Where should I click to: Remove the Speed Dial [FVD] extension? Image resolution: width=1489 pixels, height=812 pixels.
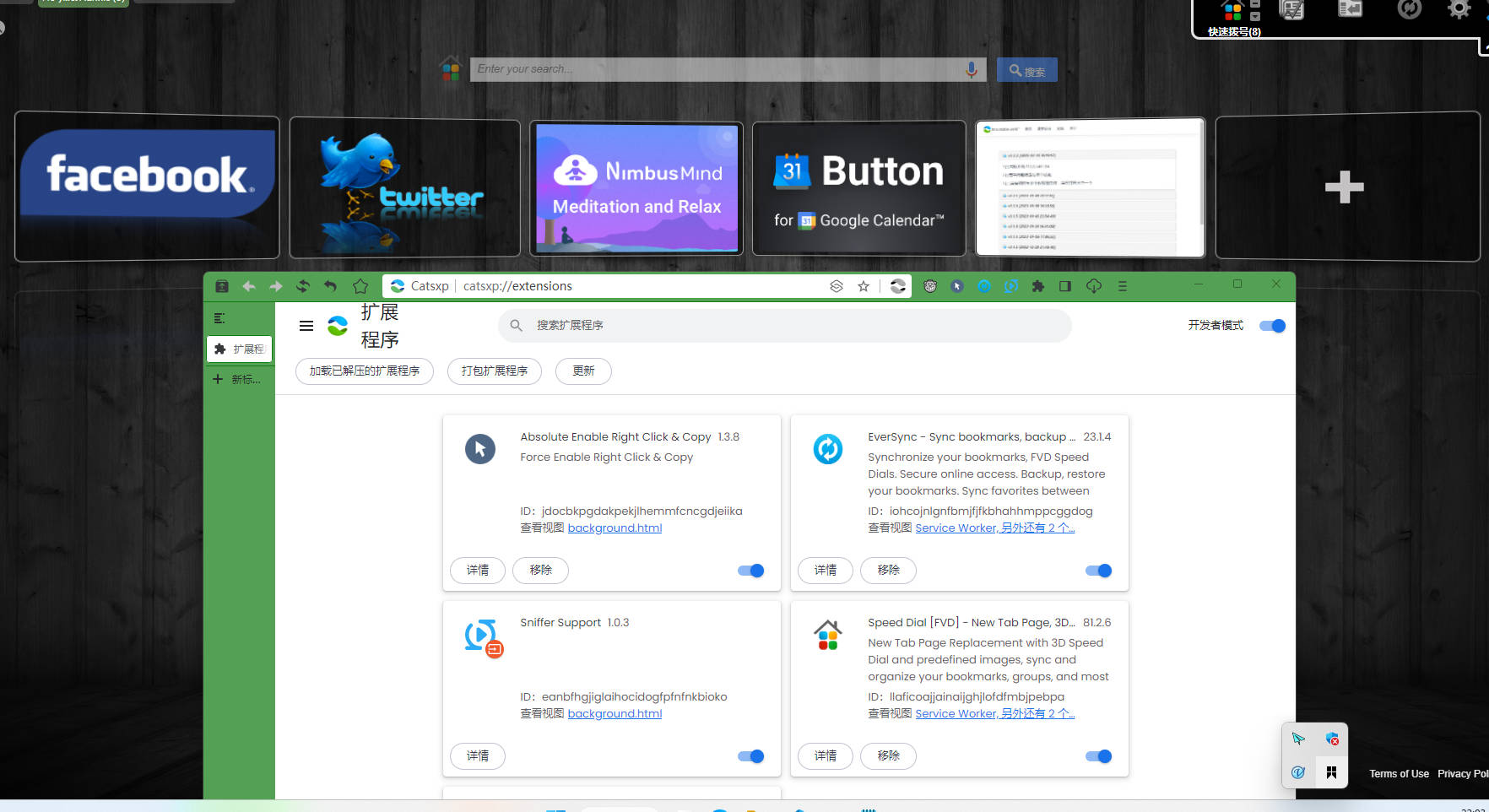click(889, 756)
